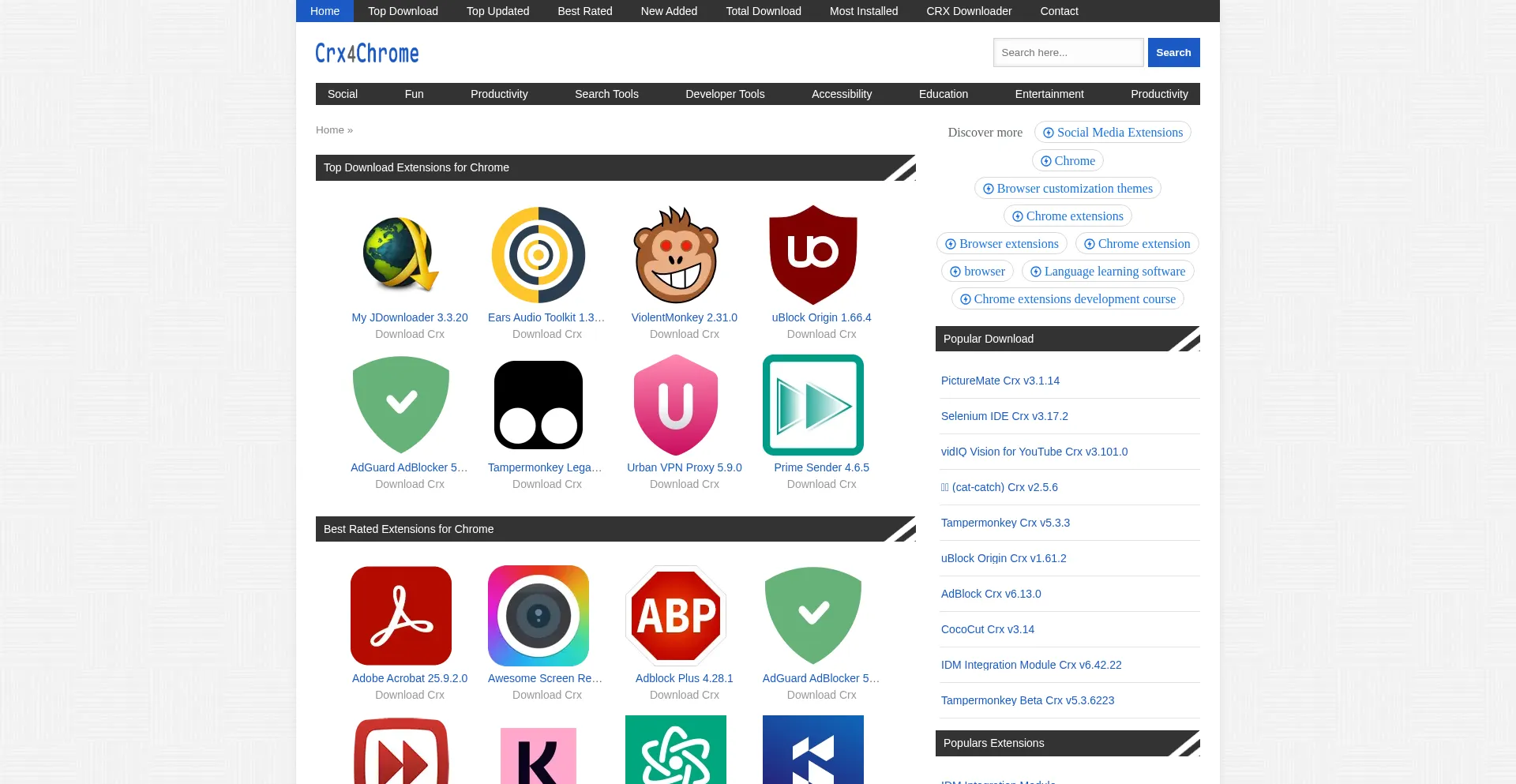The height and width of the screenshot is (784, 1516).
Task: Click the Urban VPN Proxy pink shield icon
Action: [676, 405]
